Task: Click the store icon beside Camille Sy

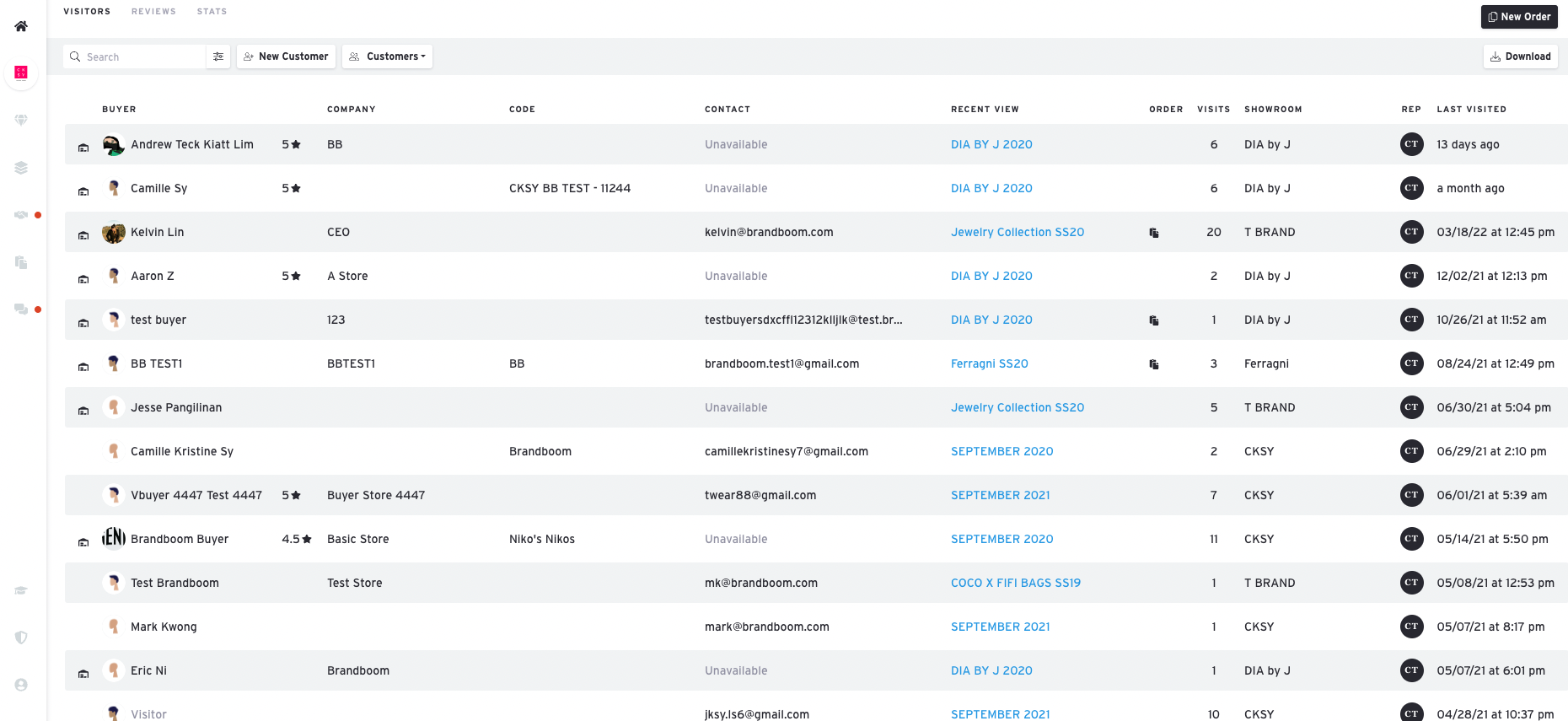Action: [83, 191]
